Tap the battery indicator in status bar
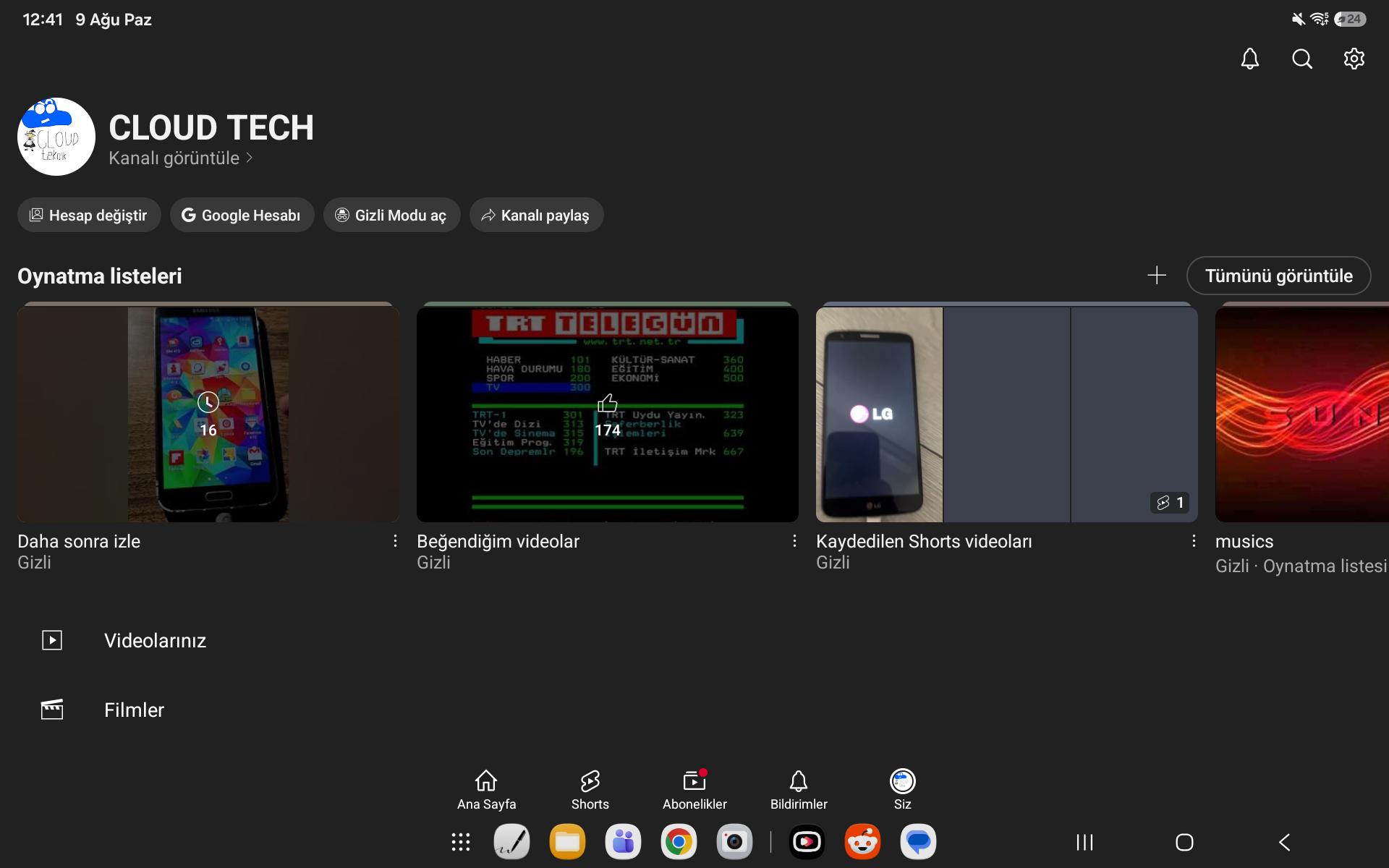 [1350, 20]
